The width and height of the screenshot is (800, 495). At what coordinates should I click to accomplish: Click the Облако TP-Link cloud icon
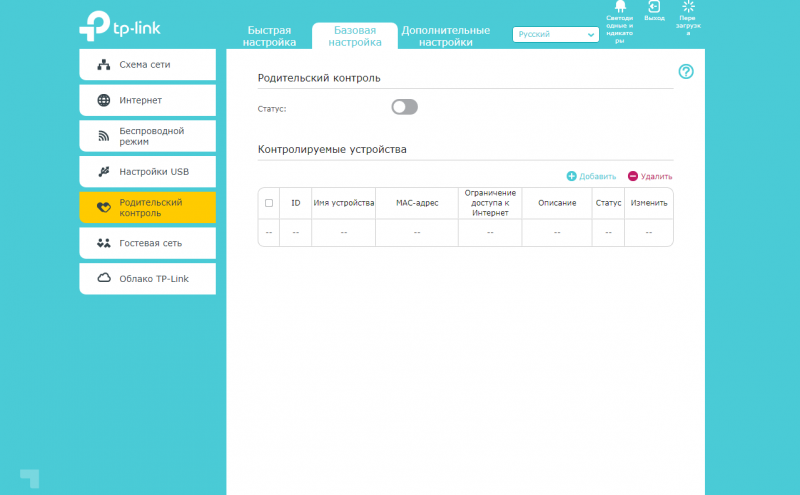click(104, 278)
